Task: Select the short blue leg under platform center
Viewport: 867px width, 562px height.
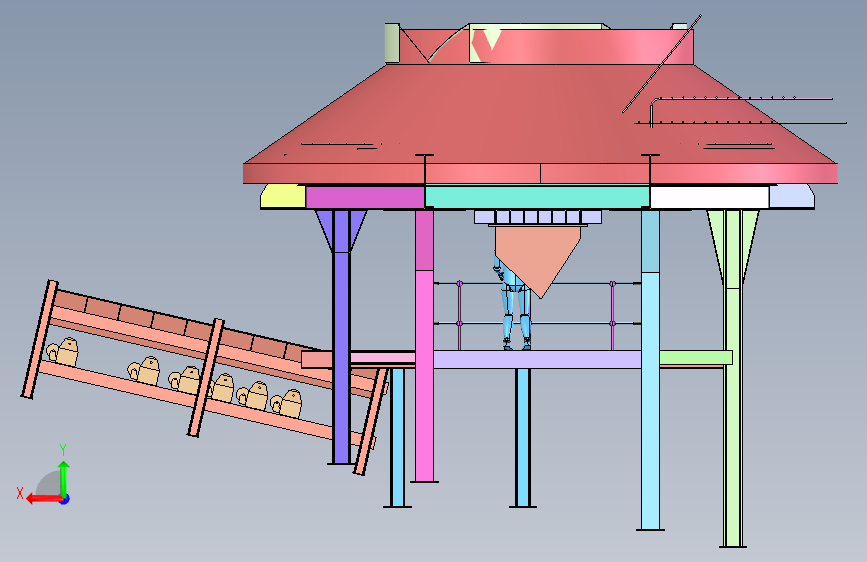Action: tap(523, 437)
